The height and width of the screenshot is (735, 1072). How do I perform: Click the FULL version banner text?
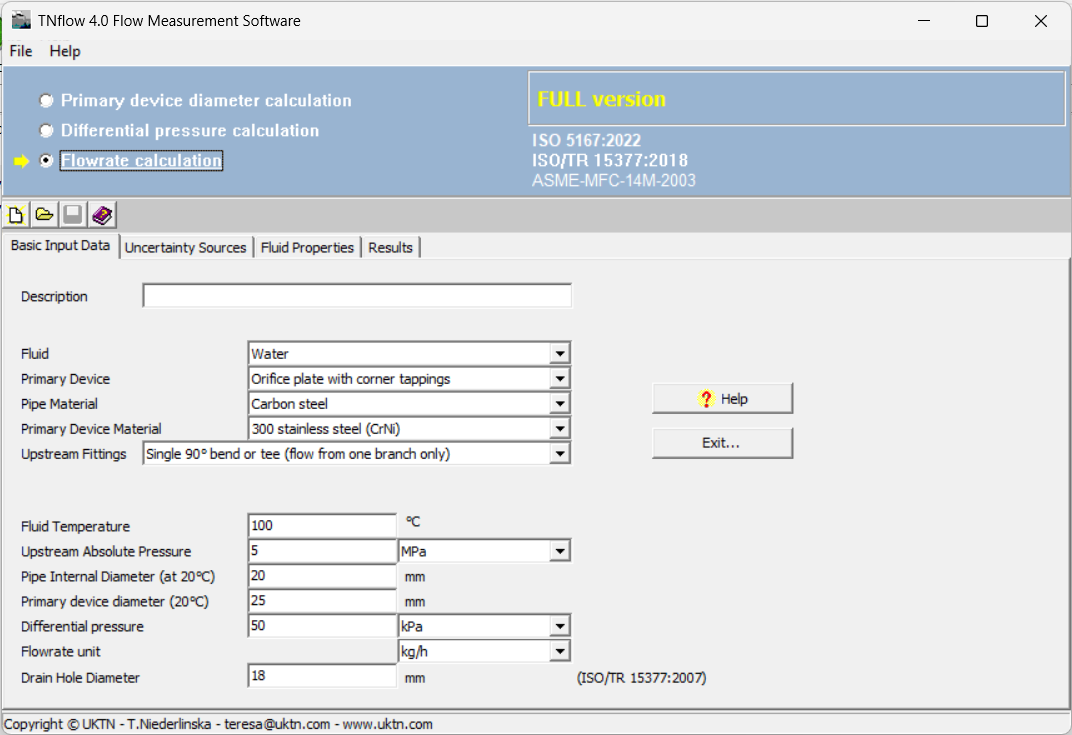coord(601,99)
